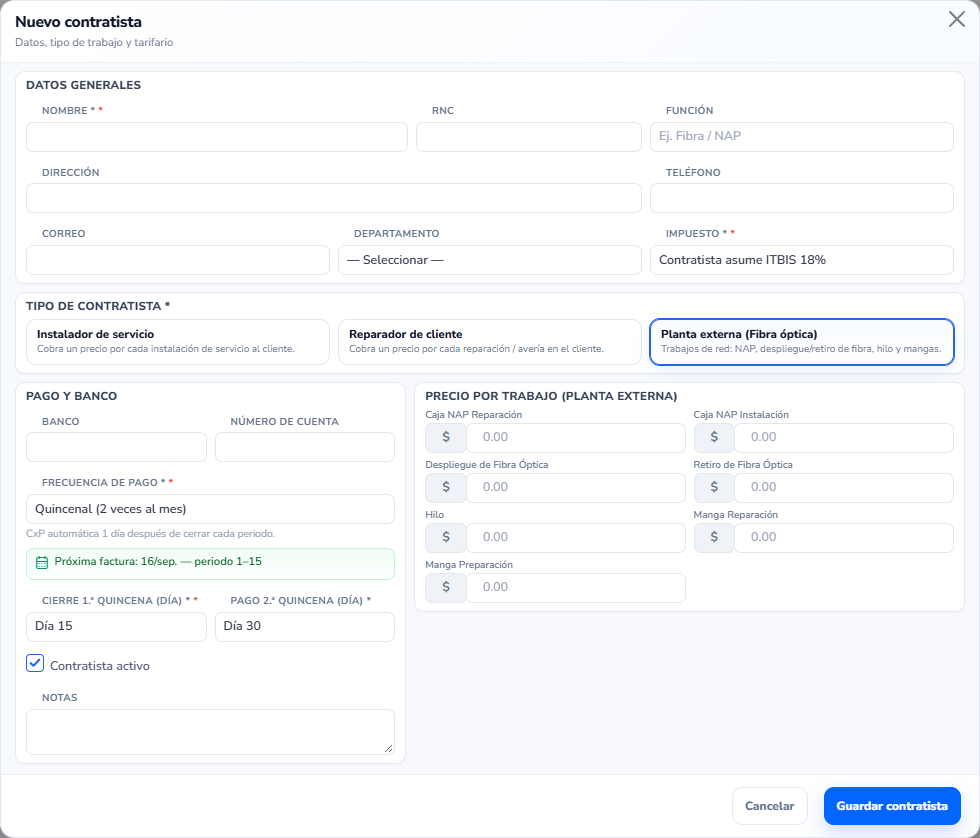Click the Dirección input field
Viewport: 980px width, 838px height.
[x=334, y=198]
